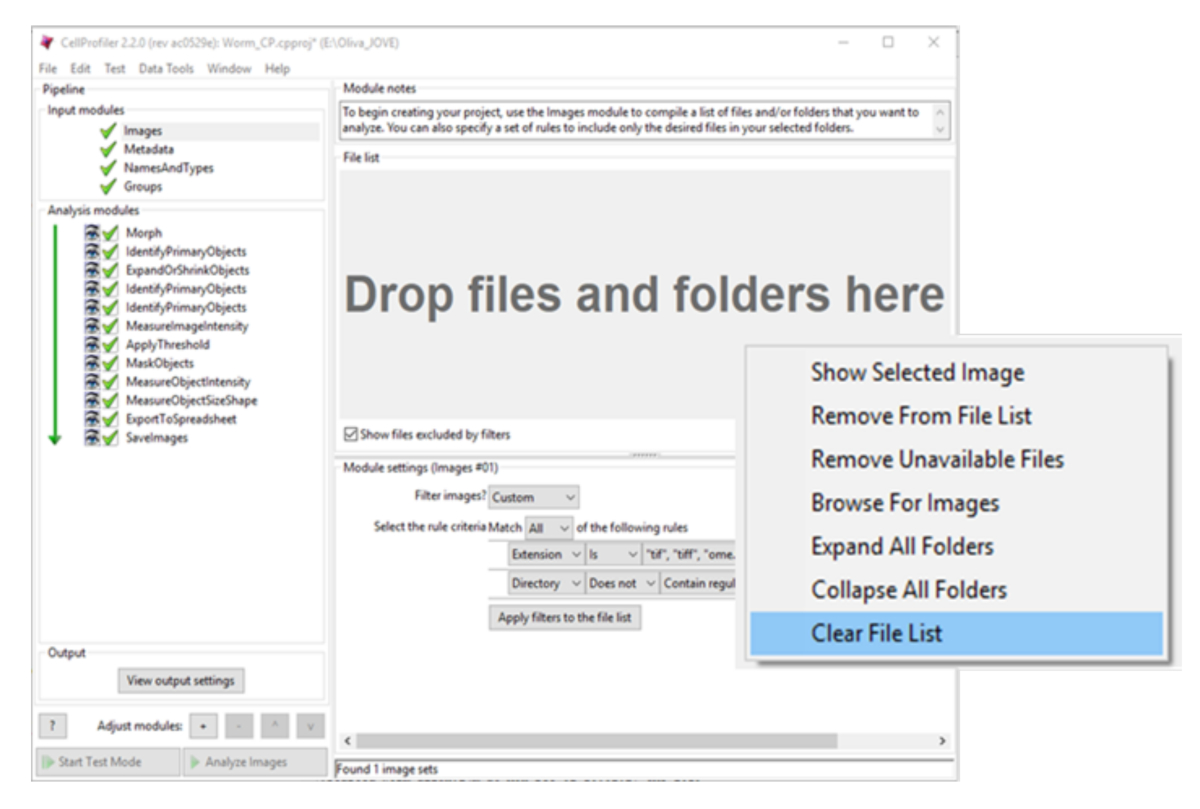Viewport: 1200px width, 809px height.
Task: Open the Is operator dropdown
Action: (613, 554)
